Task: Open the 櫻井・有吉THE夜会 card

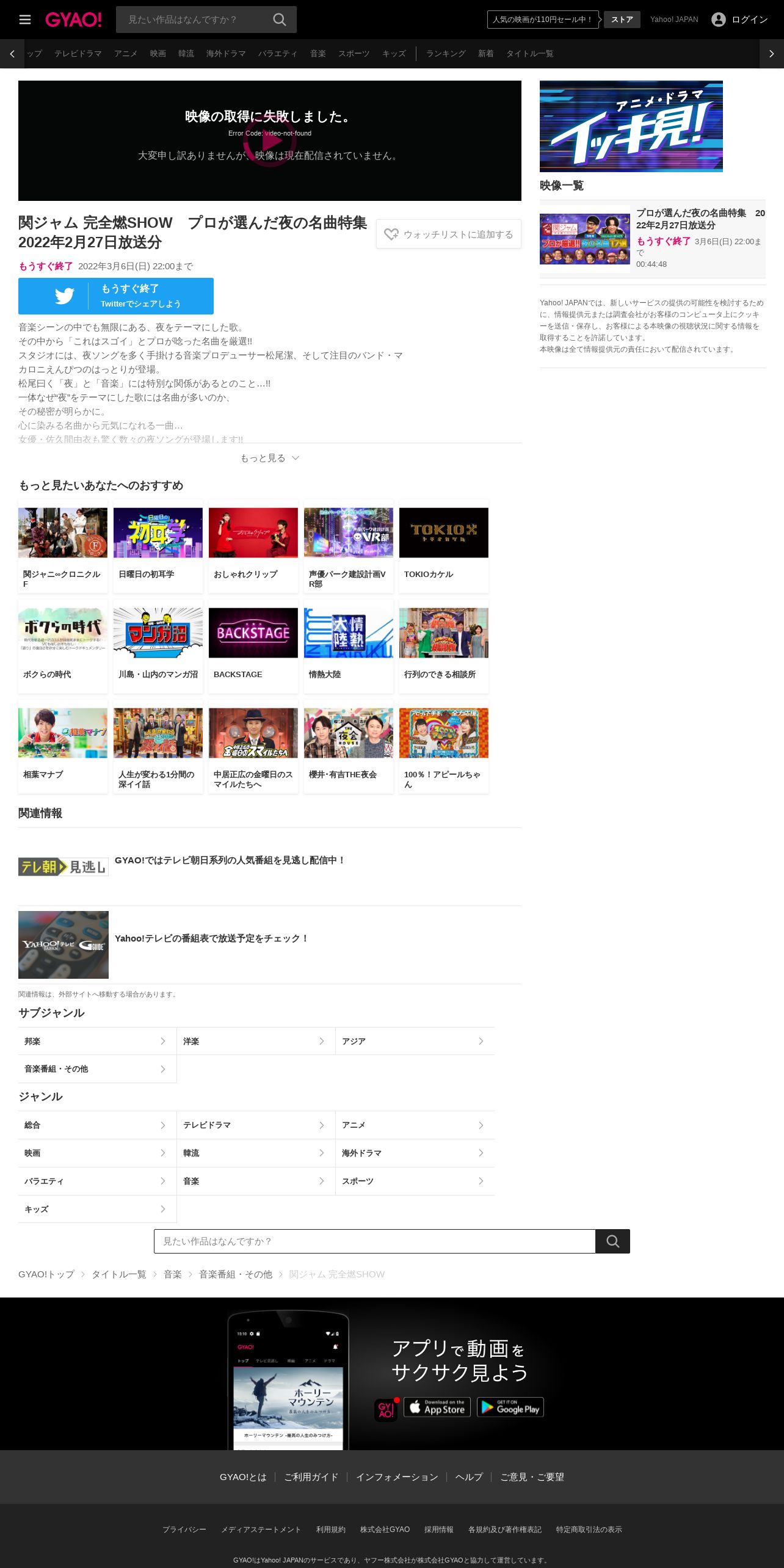Action: (x=349, y=747)
